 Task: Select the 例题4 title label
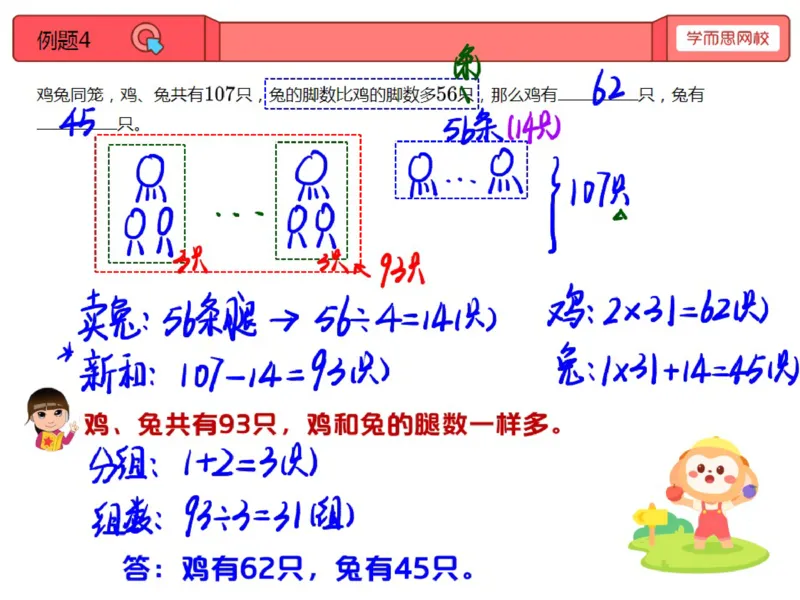coord(64,40)
